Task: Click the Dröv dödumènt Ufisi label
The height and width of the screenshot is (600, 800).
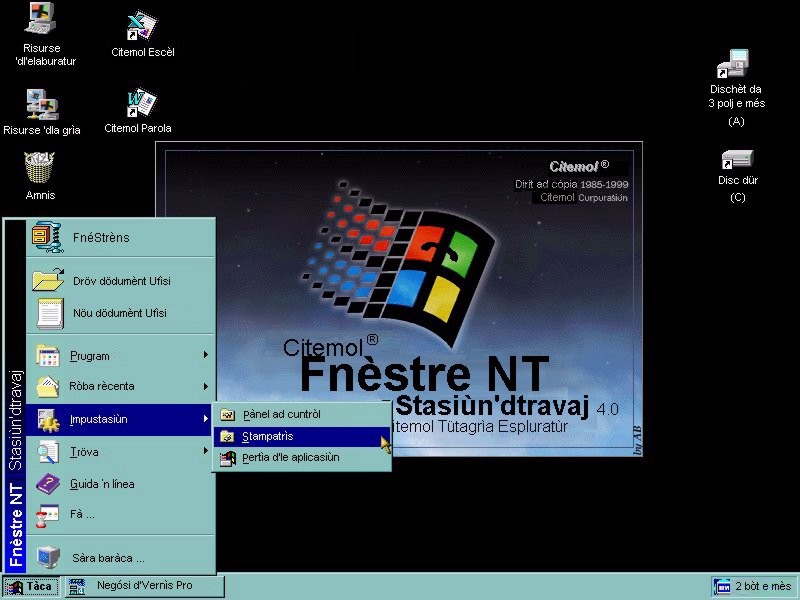Action: coord(121,281)
